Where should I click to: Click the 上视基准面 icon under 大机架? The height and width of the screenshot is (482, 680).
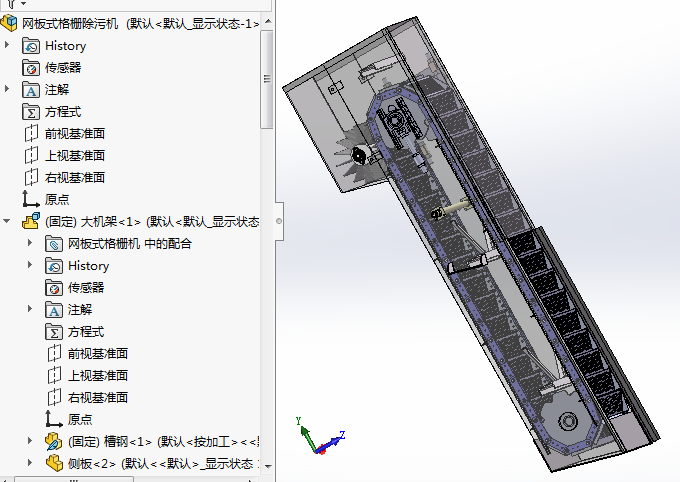point(54,375)
